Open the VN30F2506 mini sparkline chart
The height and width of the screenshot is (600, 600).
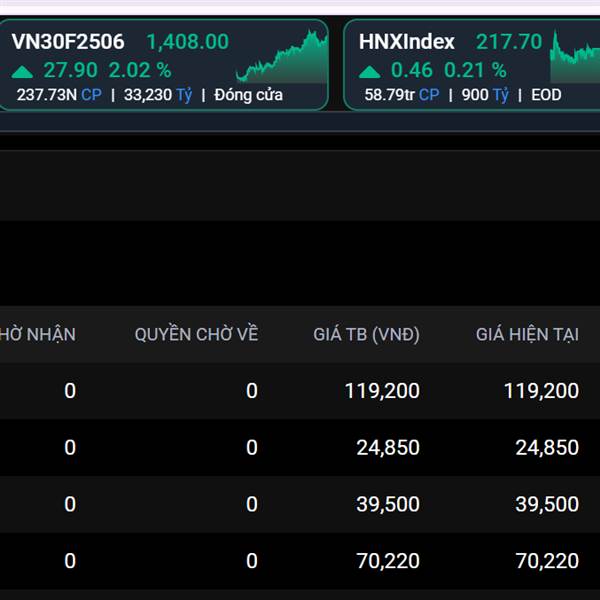tap(282, 57)
